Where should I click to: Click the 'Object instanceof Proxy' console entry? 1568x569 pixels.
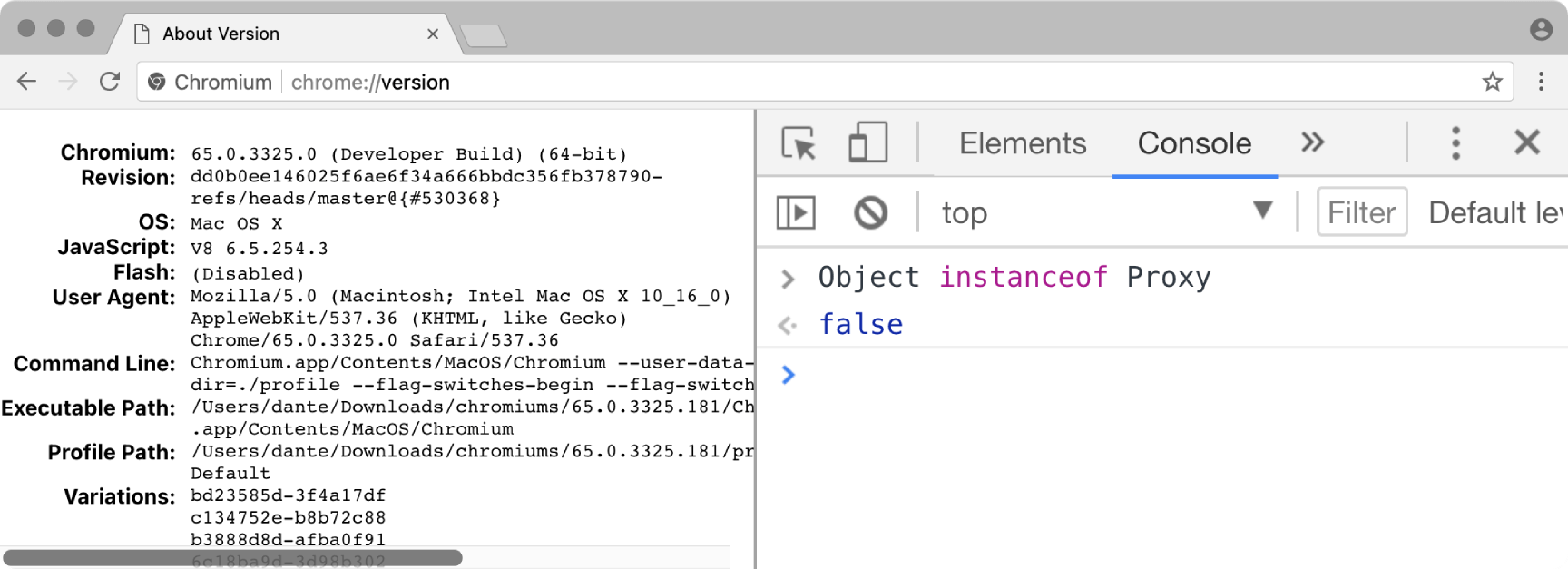[x=1014, y=277]
